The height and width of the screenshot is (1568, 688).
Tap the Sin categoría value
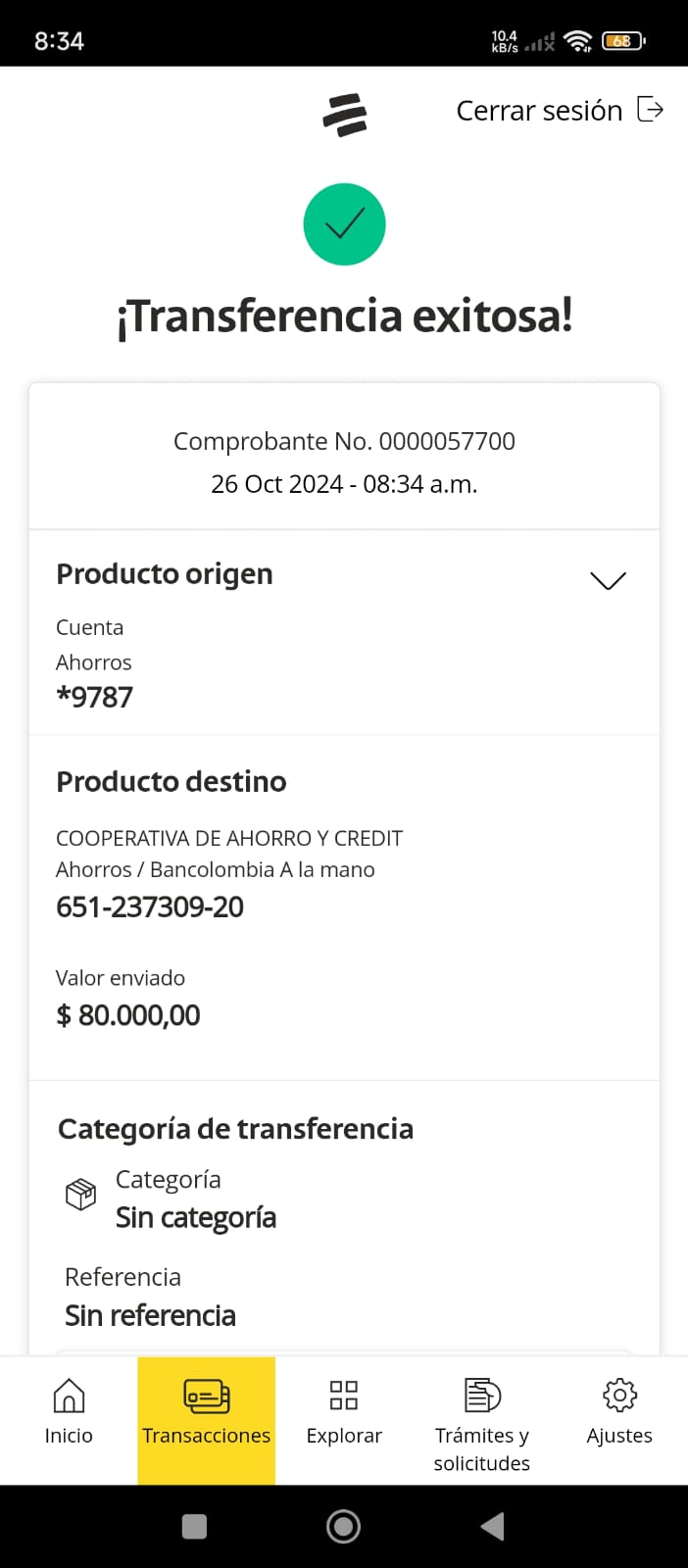(x=196, y=1218)
